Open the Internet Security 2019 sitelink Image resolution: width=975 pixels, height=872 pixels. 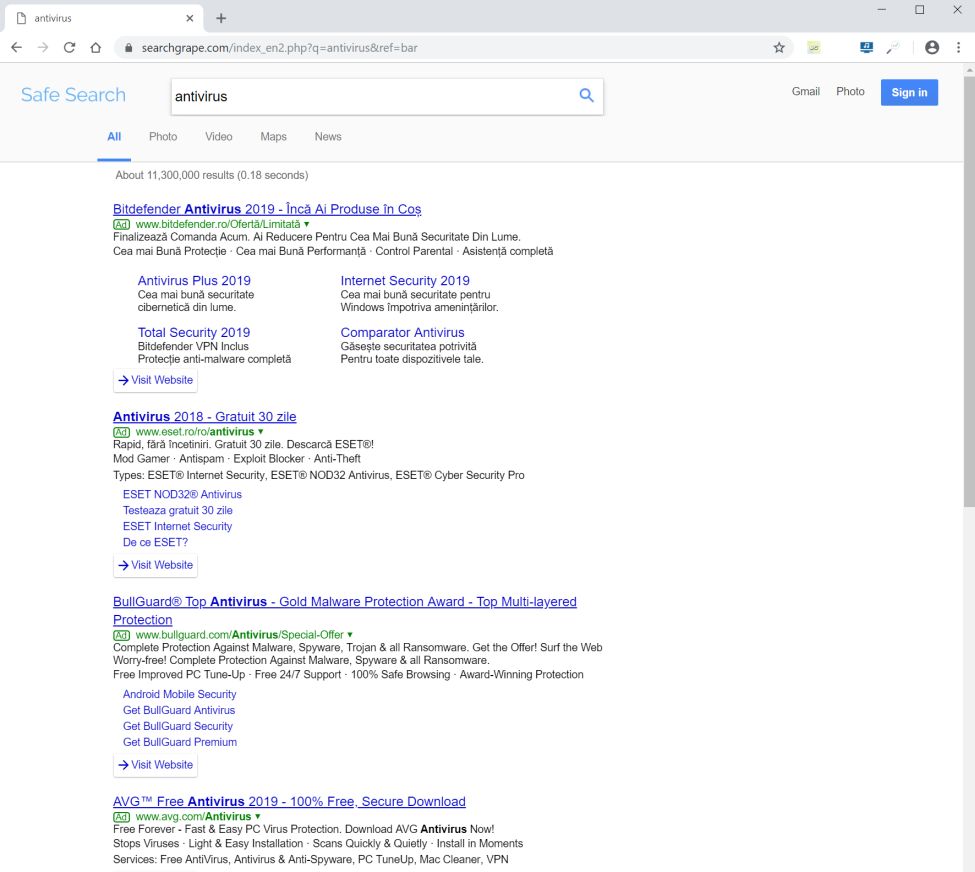(x=405, y=281)
